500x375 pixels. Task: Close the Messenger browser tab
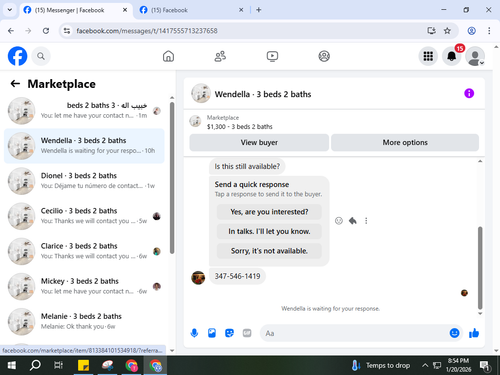125,10
